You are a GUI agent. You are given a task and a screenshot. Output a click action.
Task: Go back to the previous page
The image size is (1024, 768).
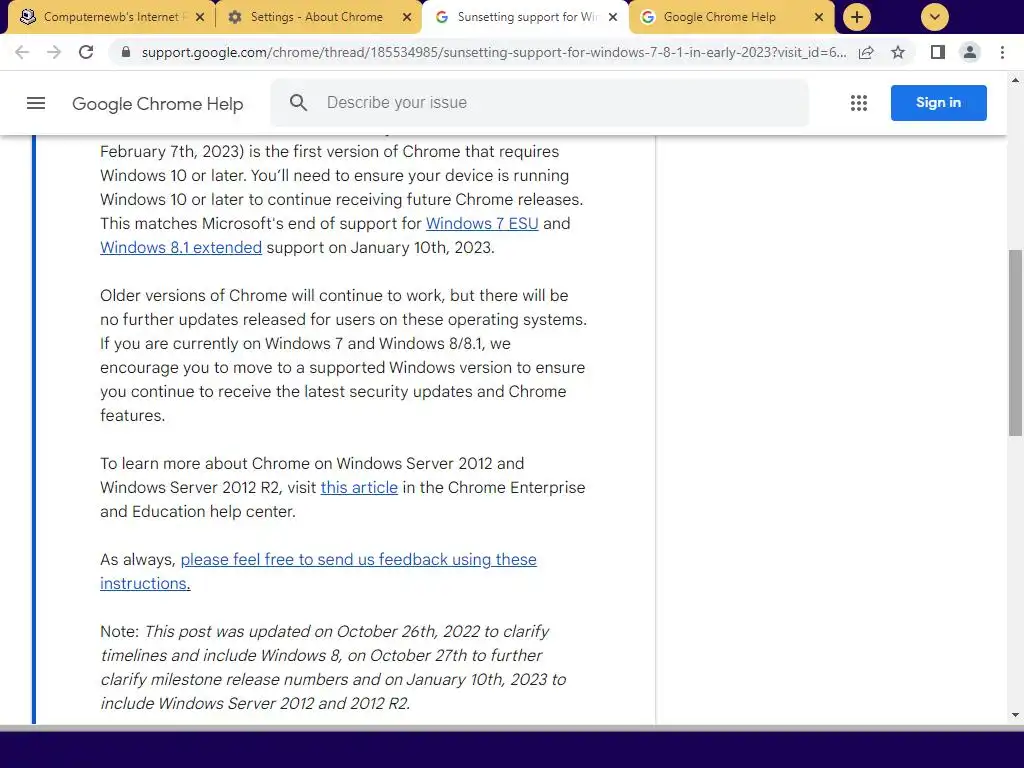(x=22, y=52)
